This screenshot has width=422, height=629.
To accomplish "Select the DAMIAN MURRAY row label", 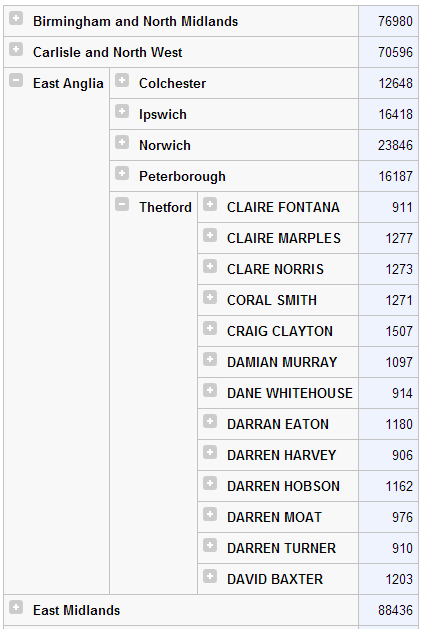I will coord(282,362).
